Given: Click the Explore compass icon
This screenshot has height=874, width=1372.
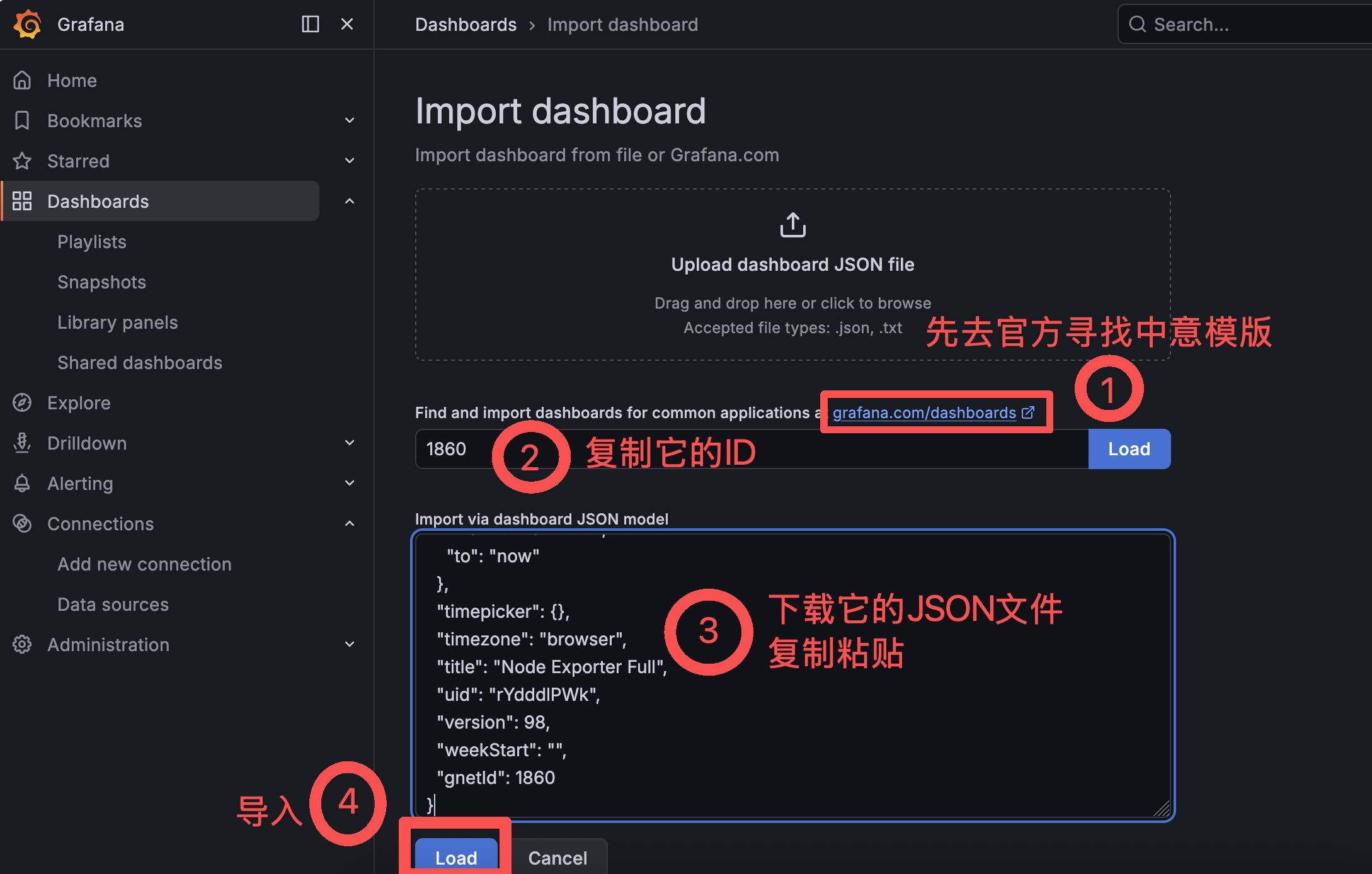Looking at the screenshot, I should pos(23,403).
